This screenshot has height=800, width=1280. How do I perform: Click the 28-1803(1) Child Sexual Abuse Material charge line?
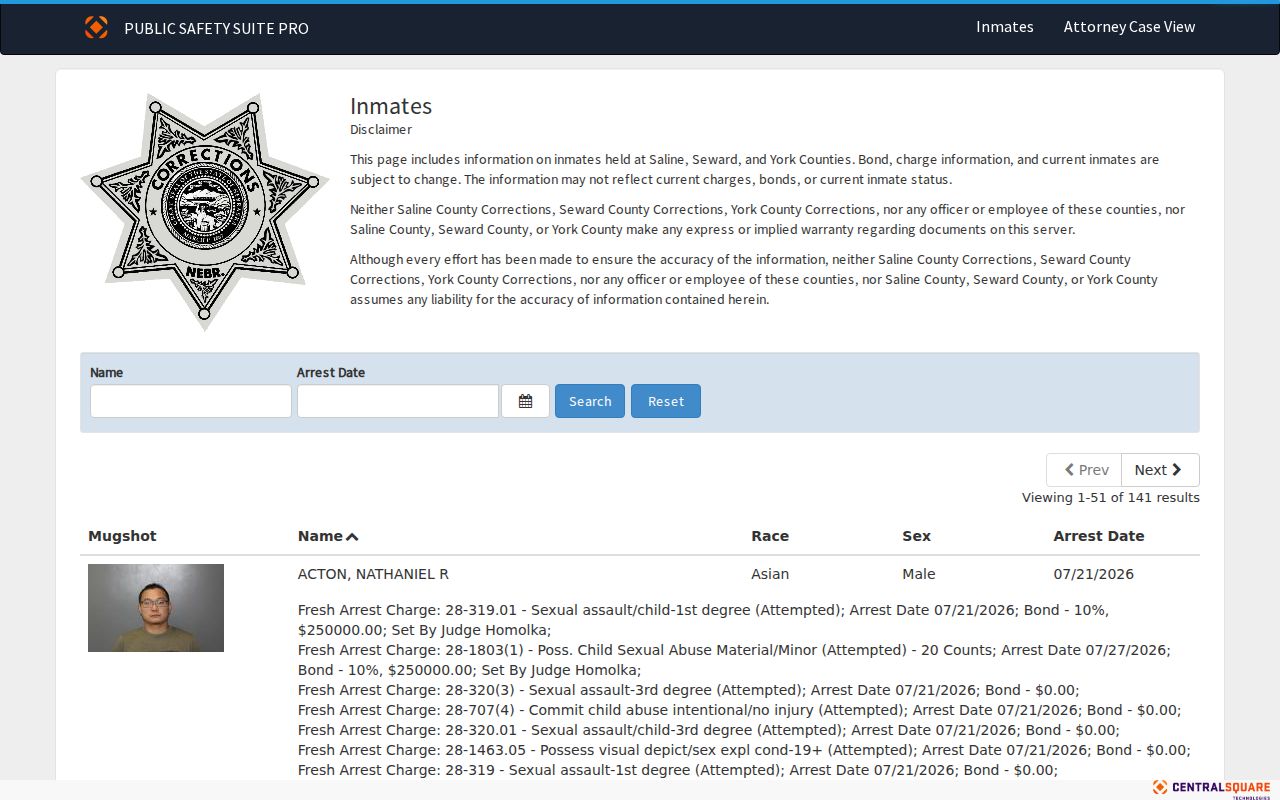click(734, 660)
